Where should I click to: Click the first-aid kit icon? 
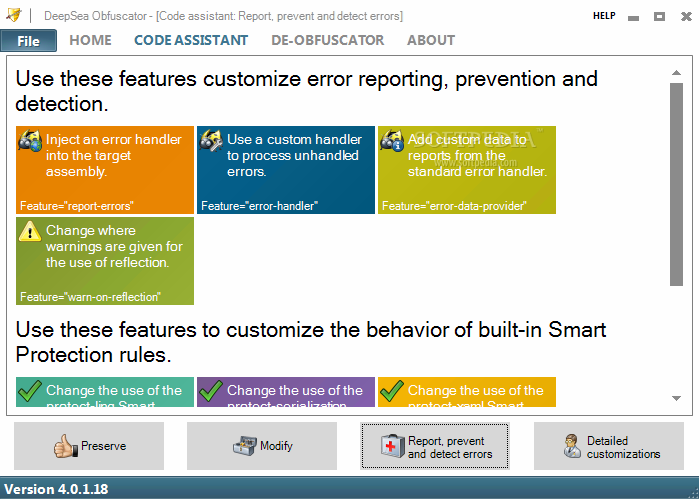[393, 446]
